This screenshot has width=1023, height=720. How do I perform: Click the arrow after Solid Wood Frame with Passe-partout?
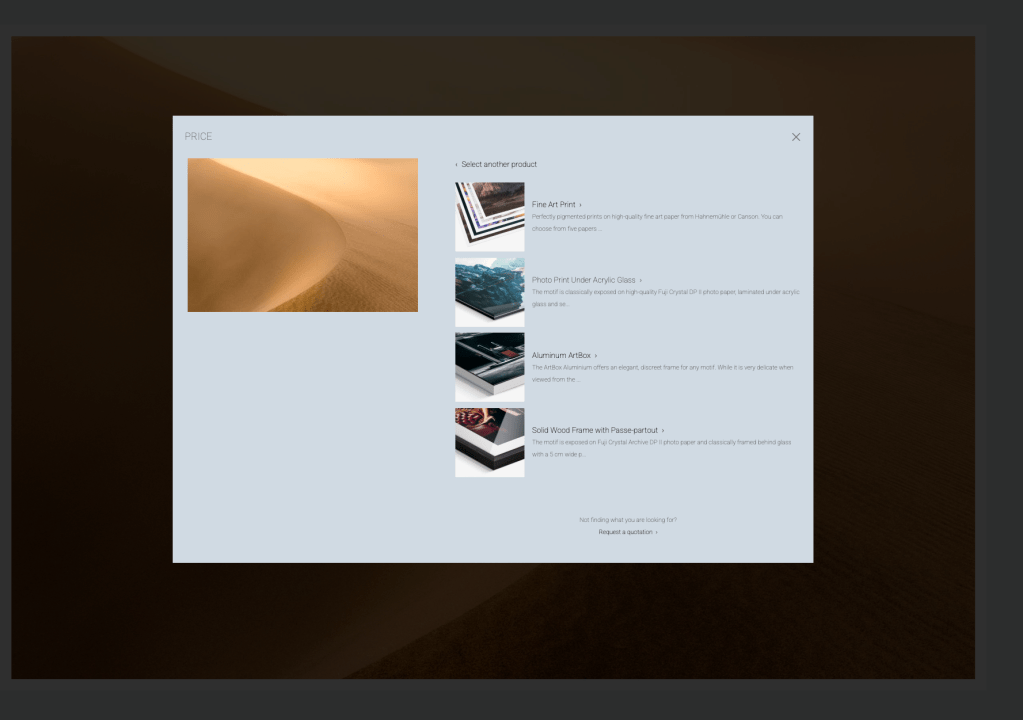point(663,430)
